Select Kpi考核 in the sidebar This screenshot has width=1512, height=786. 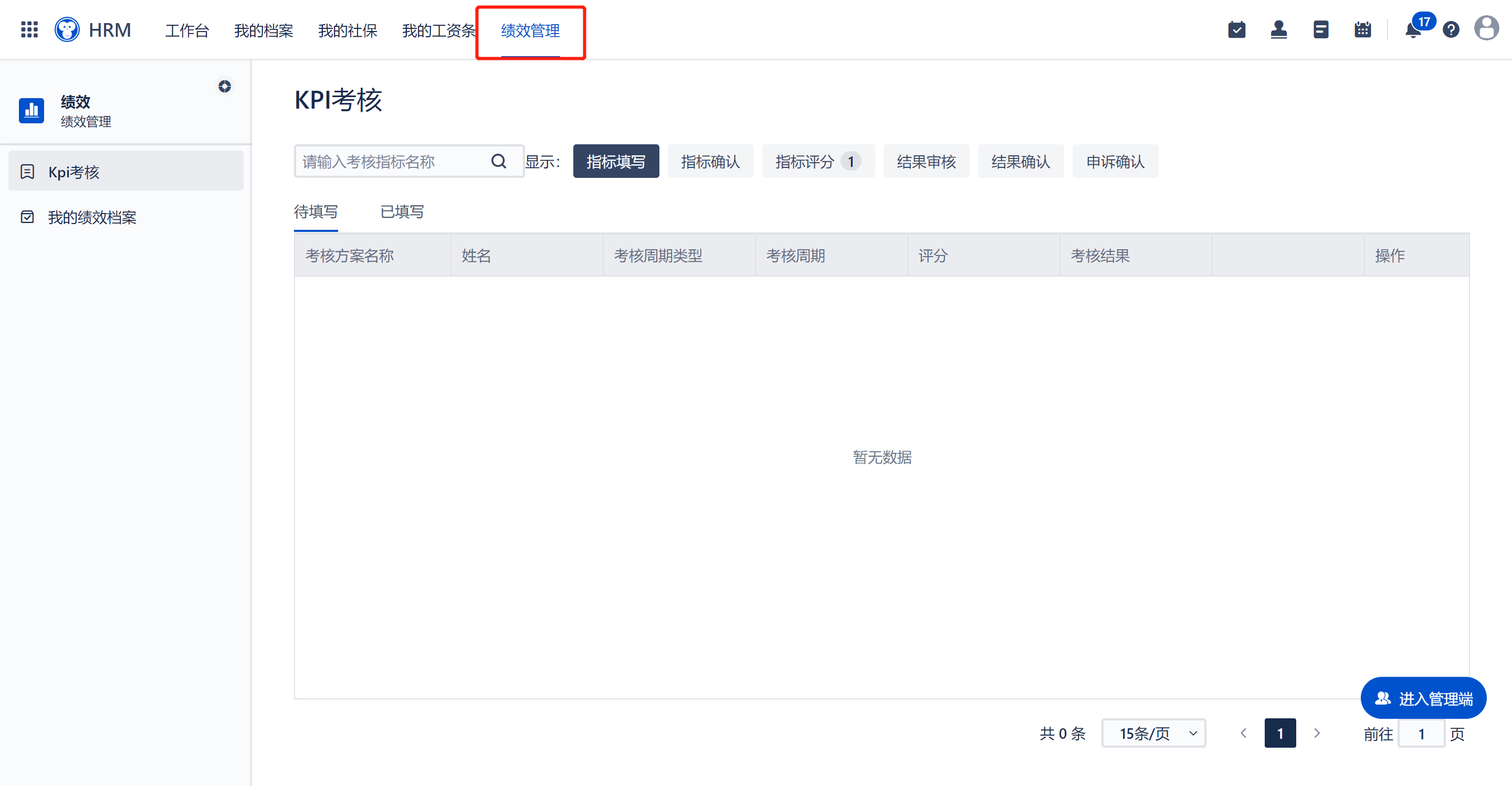click(x=125, y=171)
